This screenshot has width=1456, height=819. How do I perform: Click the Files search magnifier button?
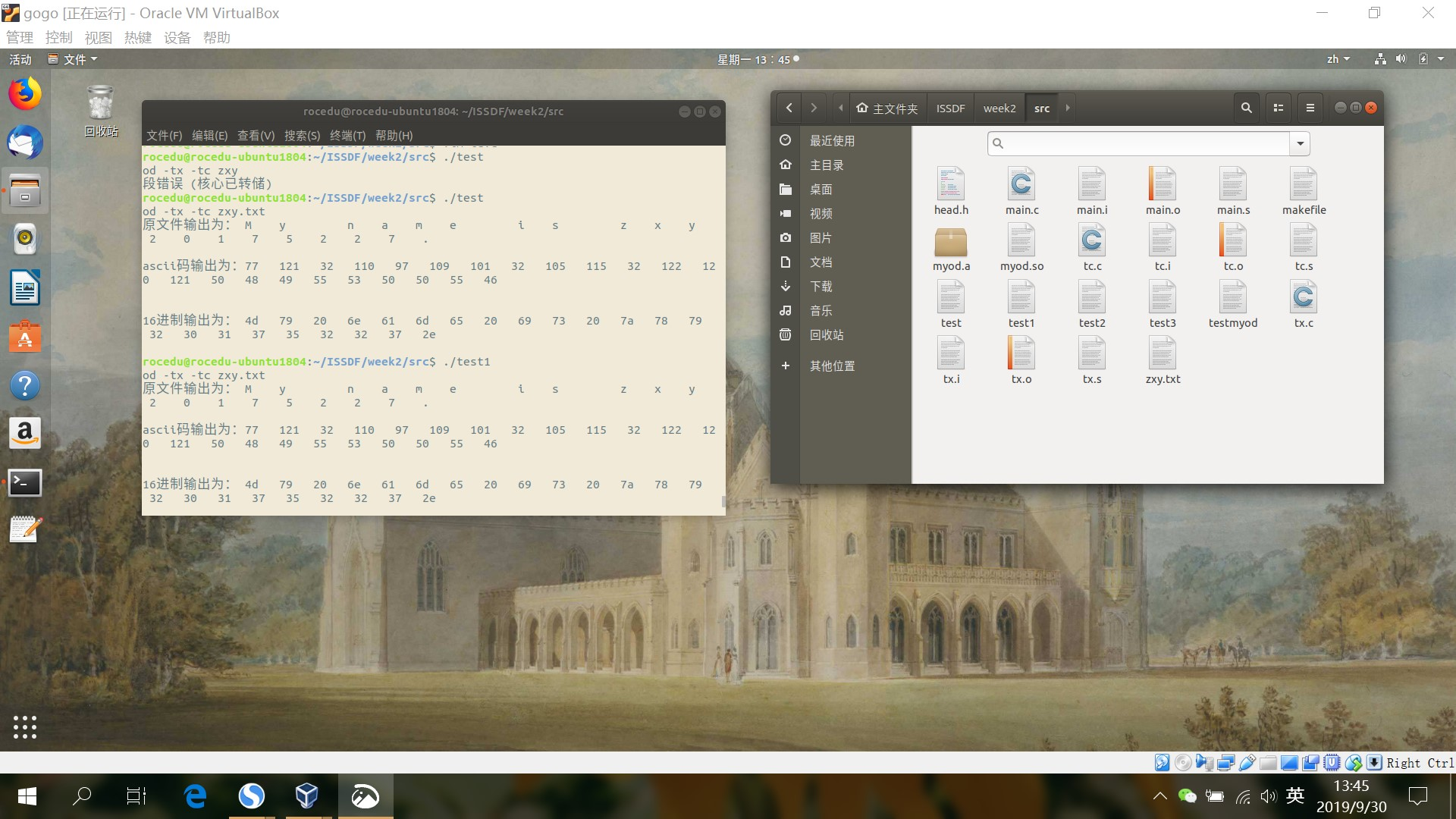tap(1246, 108)
